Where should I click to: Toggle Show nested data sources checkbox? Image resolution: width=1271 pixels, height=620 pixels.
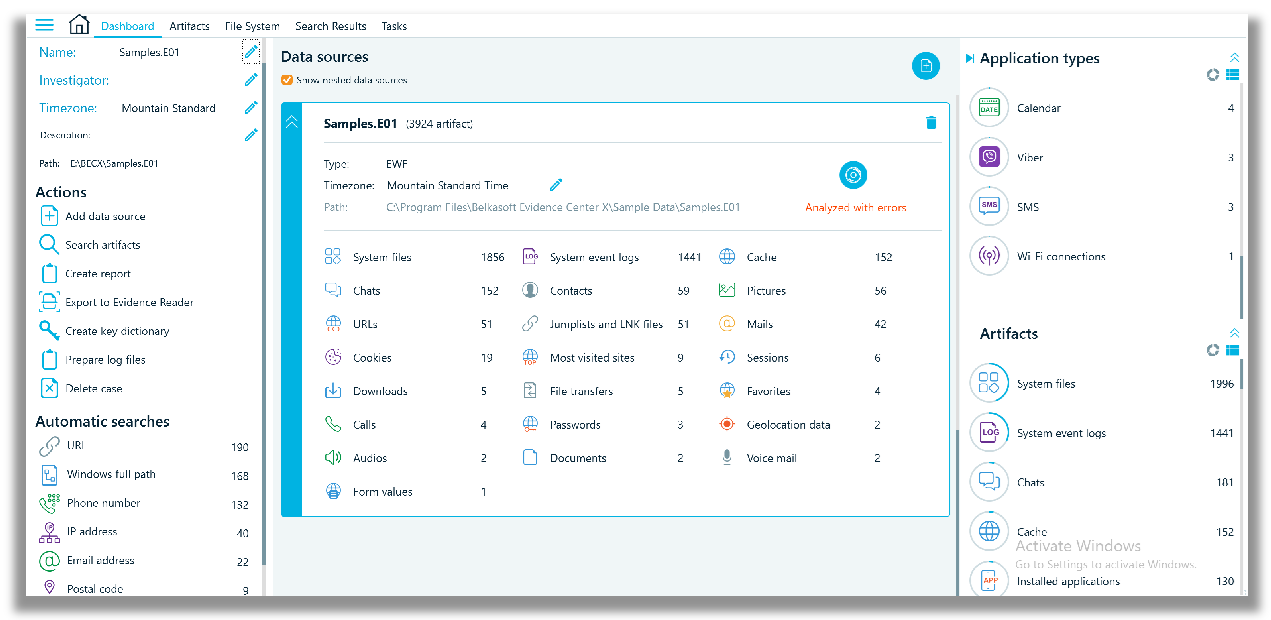pos(287,80)
